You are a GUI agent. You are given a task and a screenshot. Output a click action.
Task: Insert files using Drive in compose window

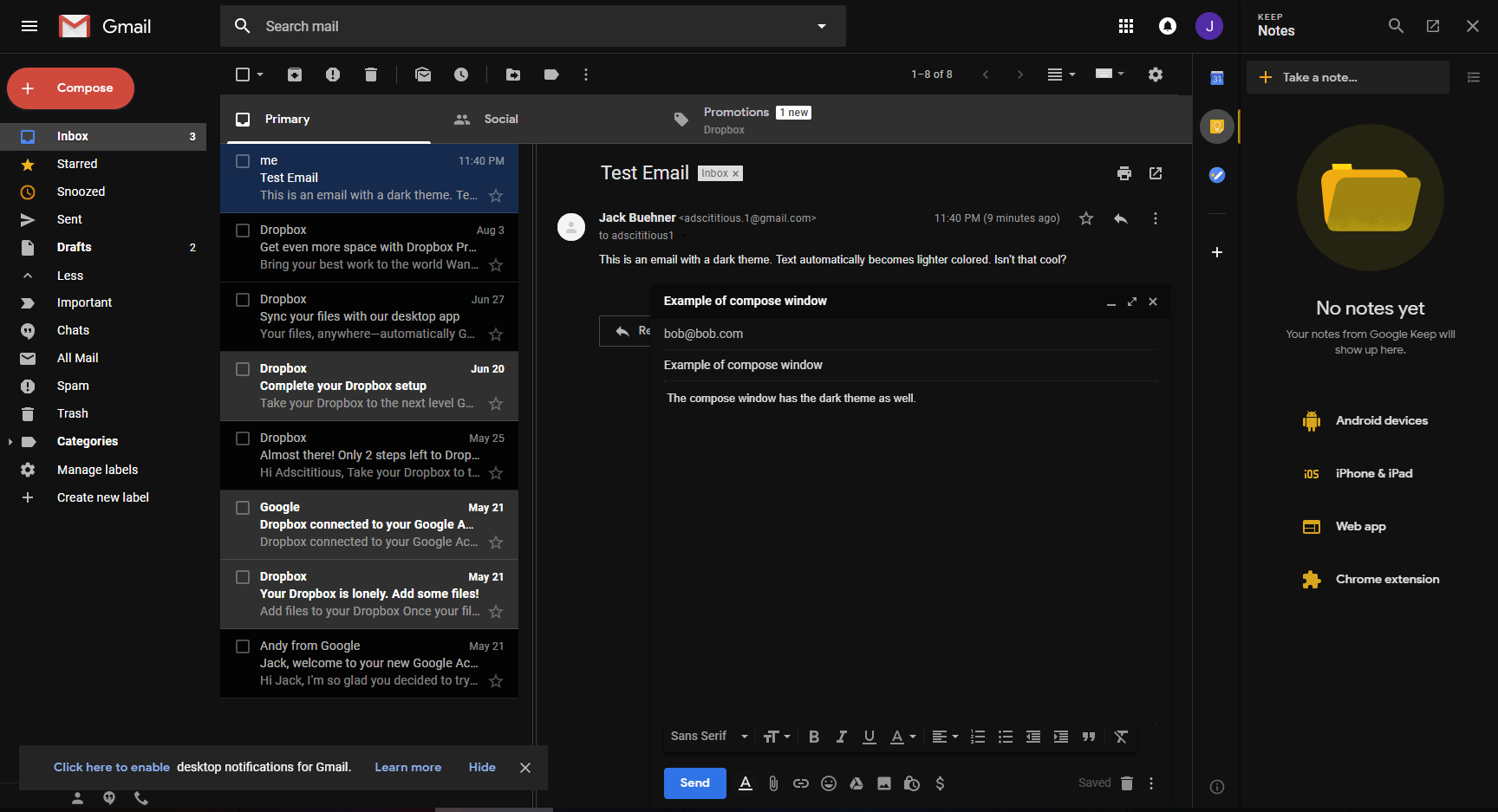(x=856, y=783)
